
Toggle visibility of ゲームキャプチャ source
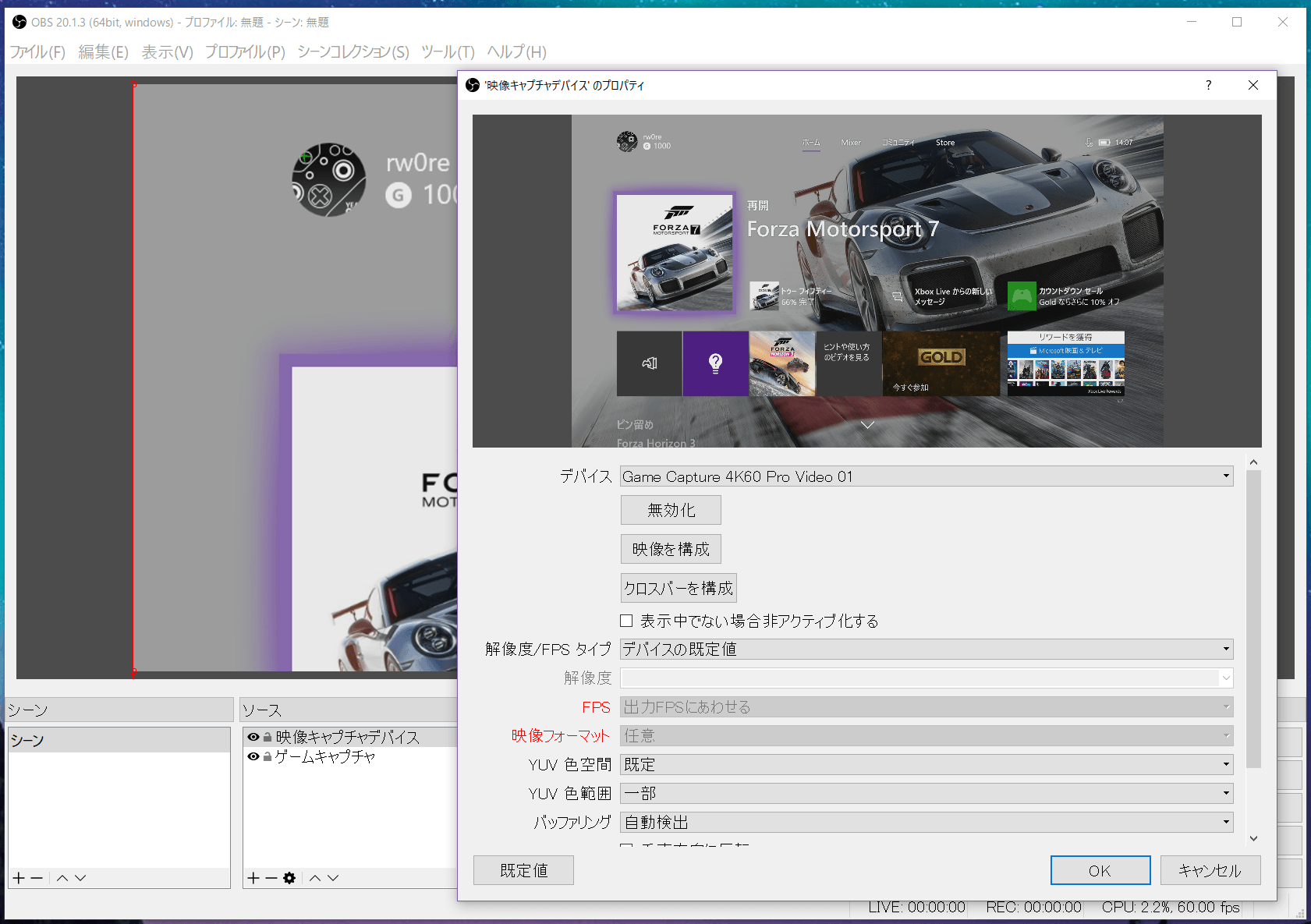point(253,756)
